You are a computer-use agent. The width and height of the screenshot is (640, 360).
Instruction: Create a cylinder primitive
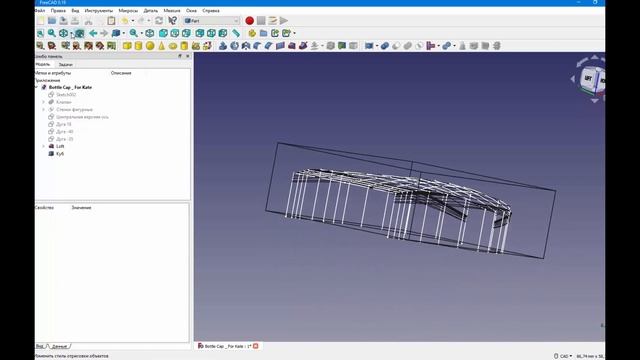point(138,46)
